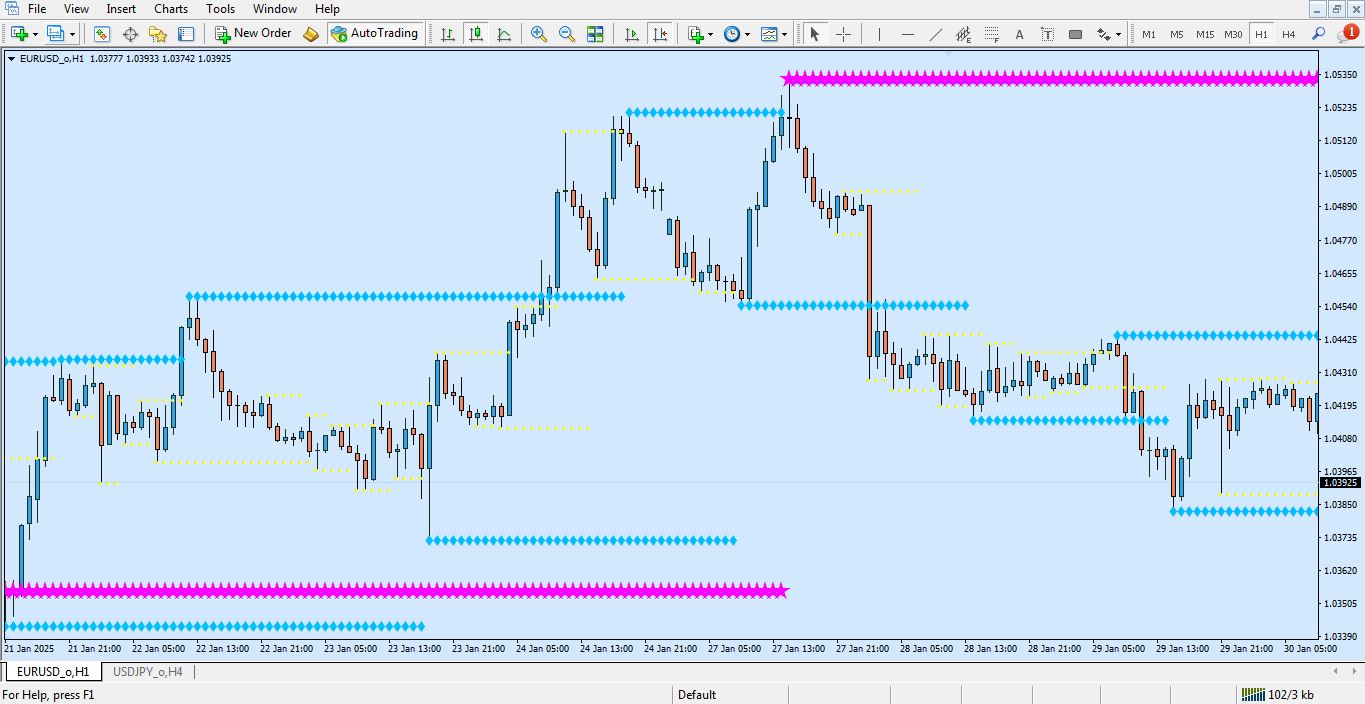
Task: Switch timeframe to M15
Action: [1204, 33]
